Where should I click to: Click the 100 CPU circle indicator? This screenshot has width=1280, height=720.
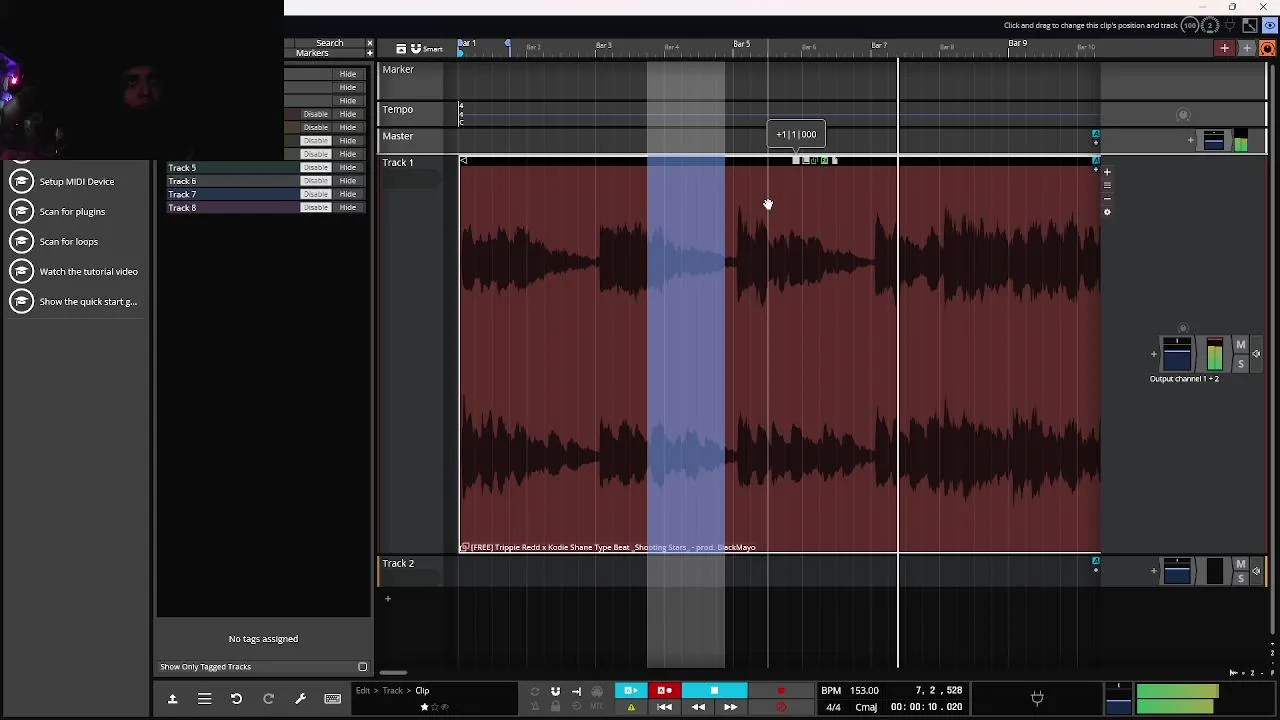point(1190,26)
